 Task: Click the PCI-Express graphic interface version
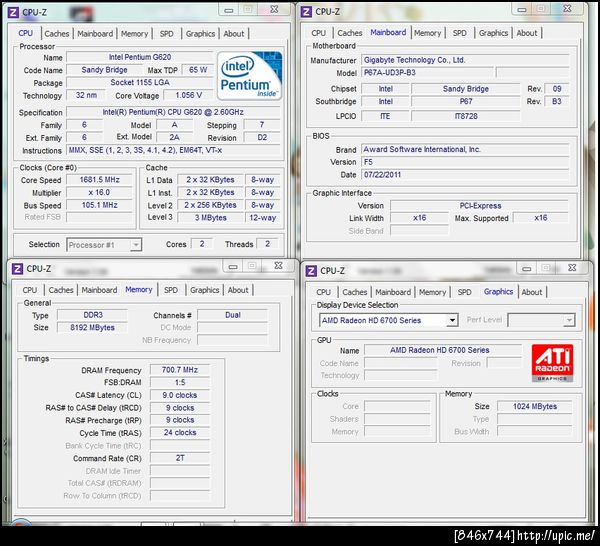click(480, 205)
